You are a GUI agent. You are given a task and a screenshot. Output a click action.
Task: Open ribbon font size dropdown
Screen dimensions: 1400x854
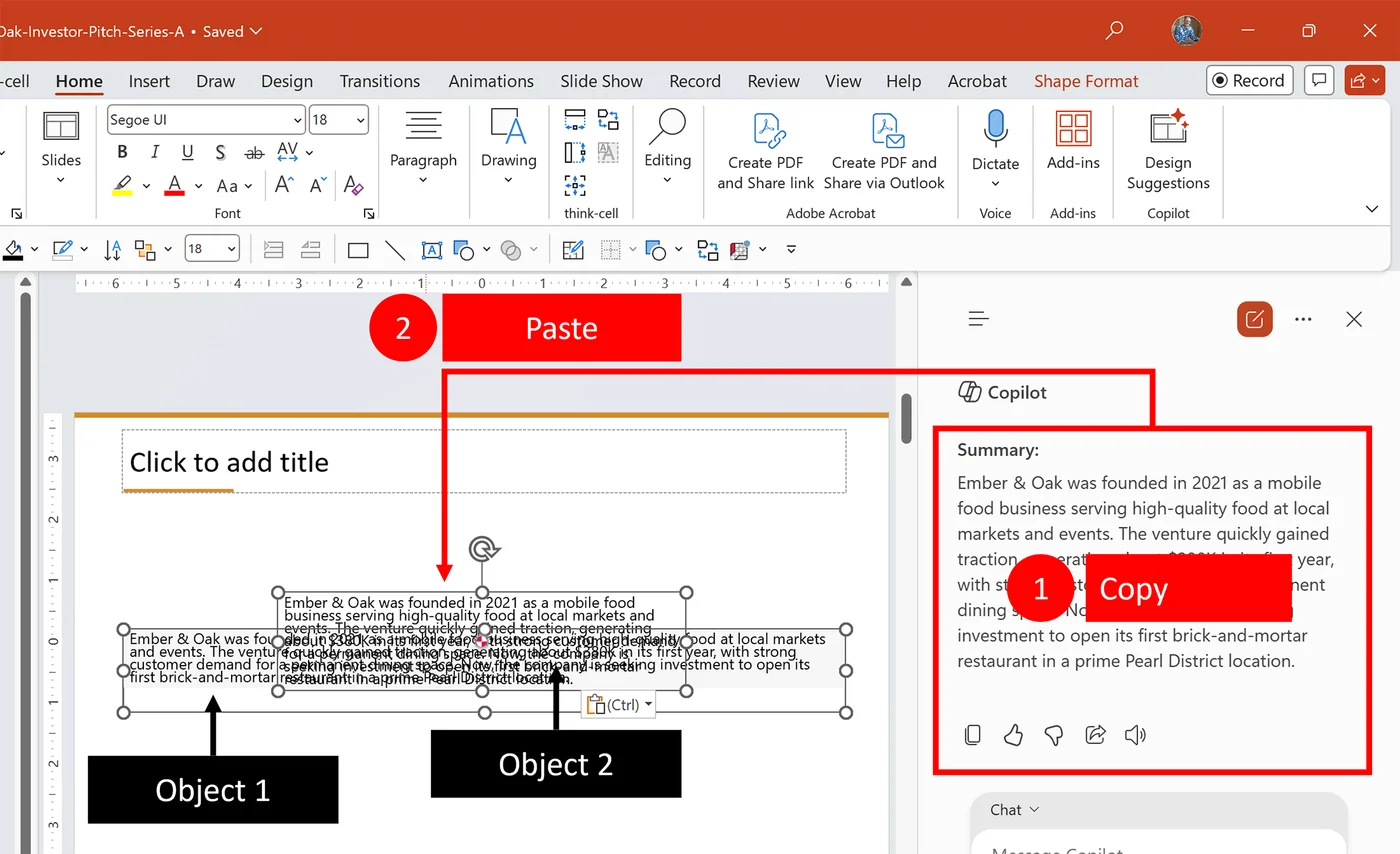click(359, 120)
